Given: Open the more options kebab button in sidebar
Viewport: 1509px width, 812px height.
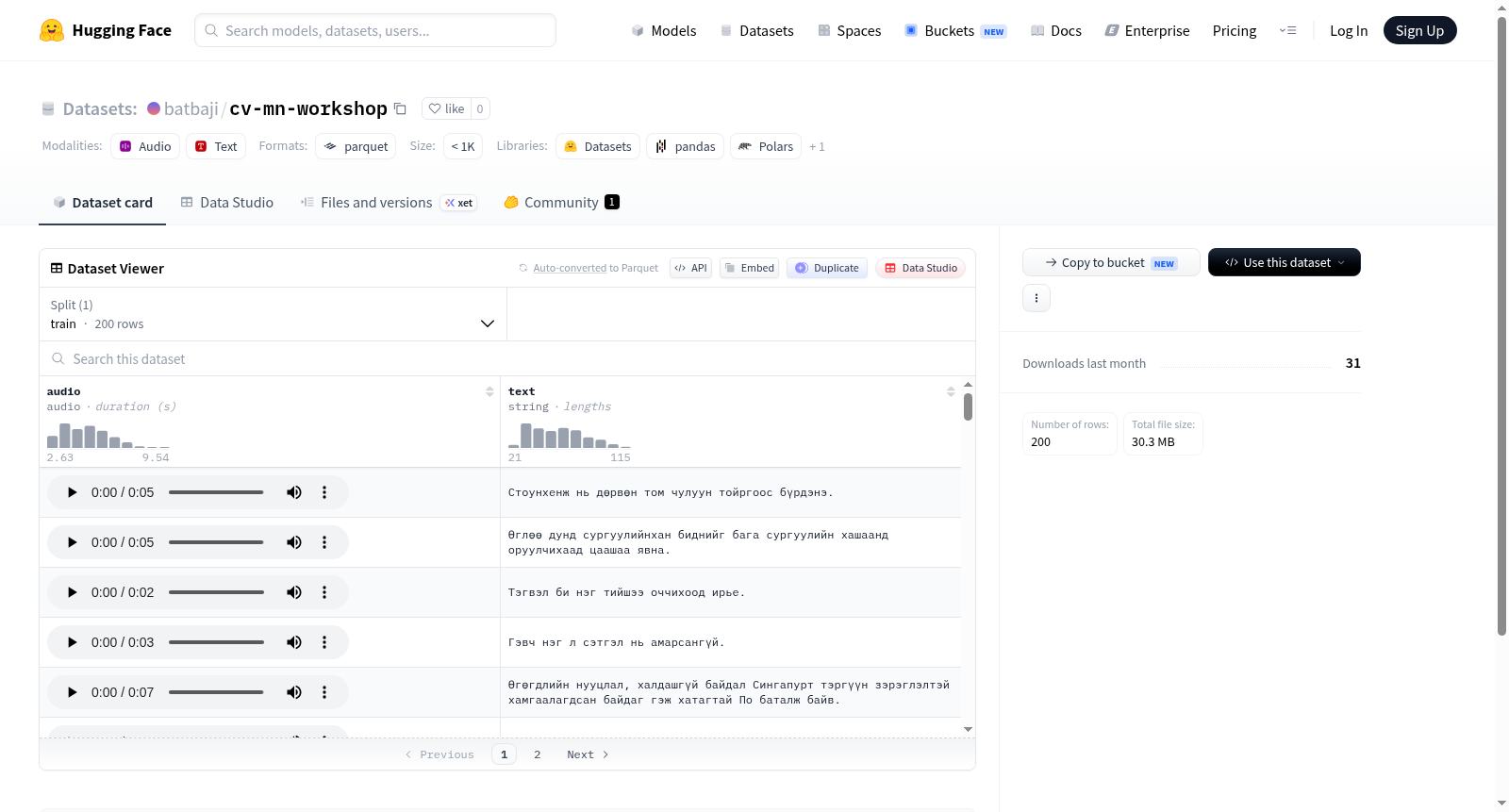Looking at the screenshot, I should click(1036, 298).
